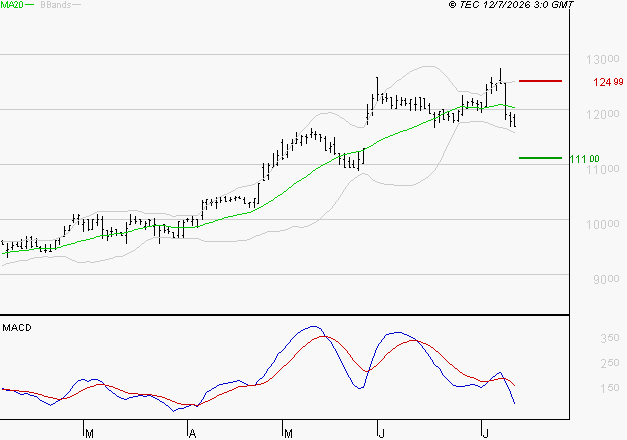Image resolution: width=627 pixels, height=440 pixels.
Task: Click the 12000 price axis label
Action: click(x=603, y=115)
